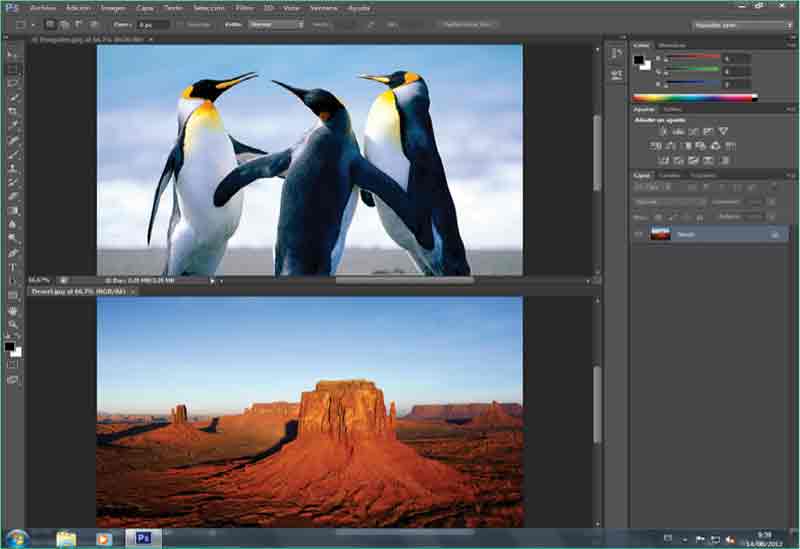Click the Windows Start button

17,538
